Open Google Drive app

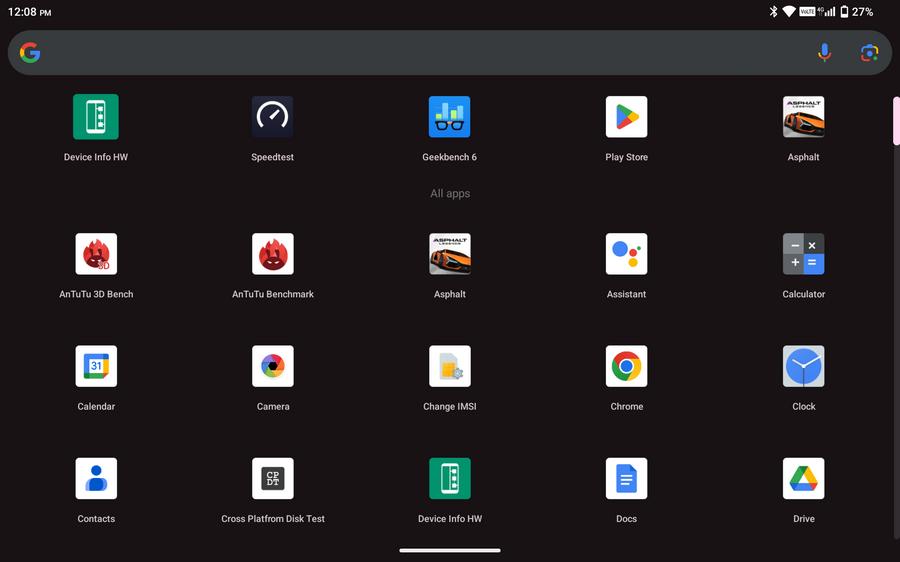pyautogui.click(x=804, y=478)
